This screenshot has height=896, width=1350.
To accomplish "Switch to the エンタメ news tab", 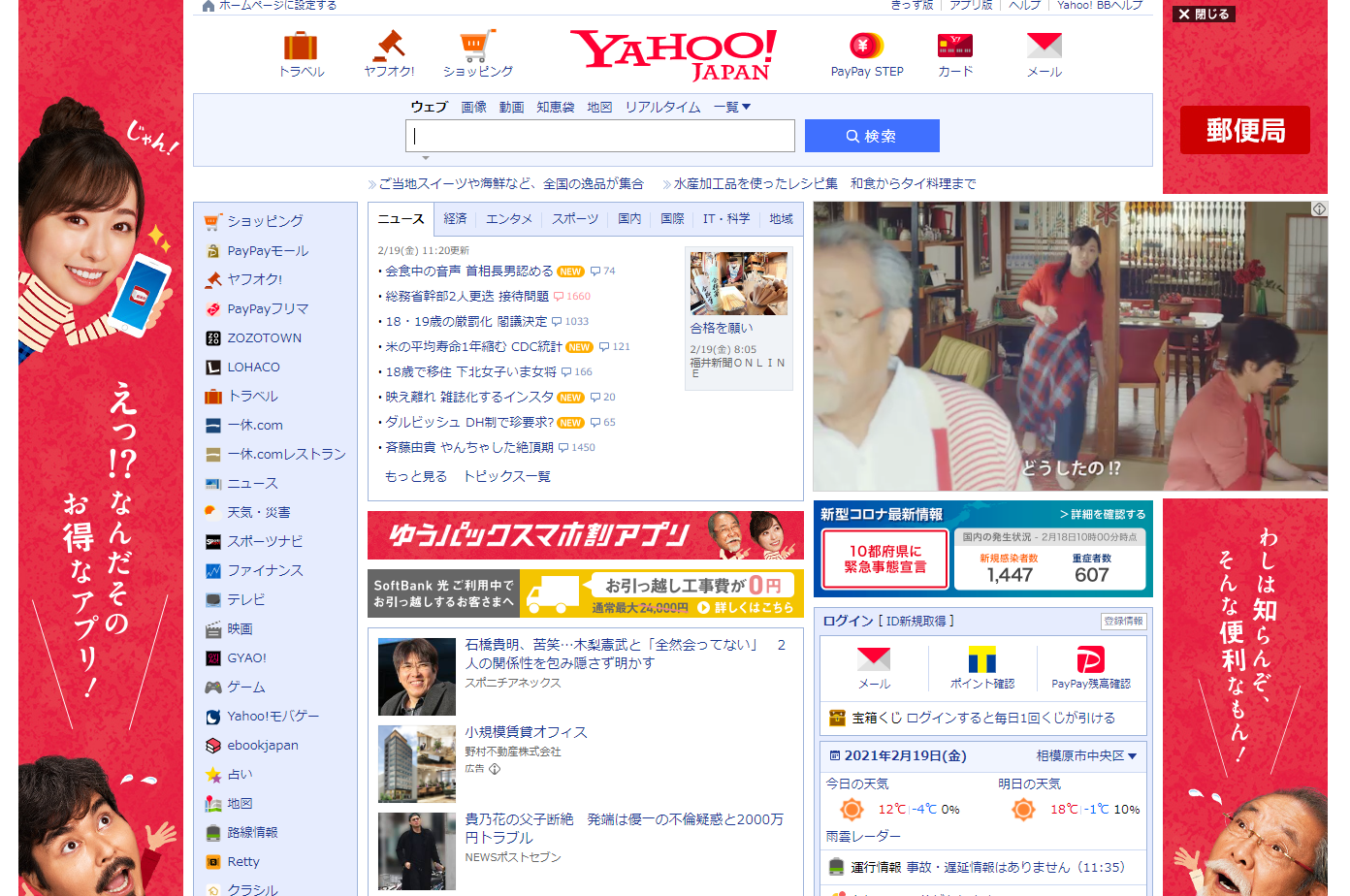I will click(x=509, y=219).
